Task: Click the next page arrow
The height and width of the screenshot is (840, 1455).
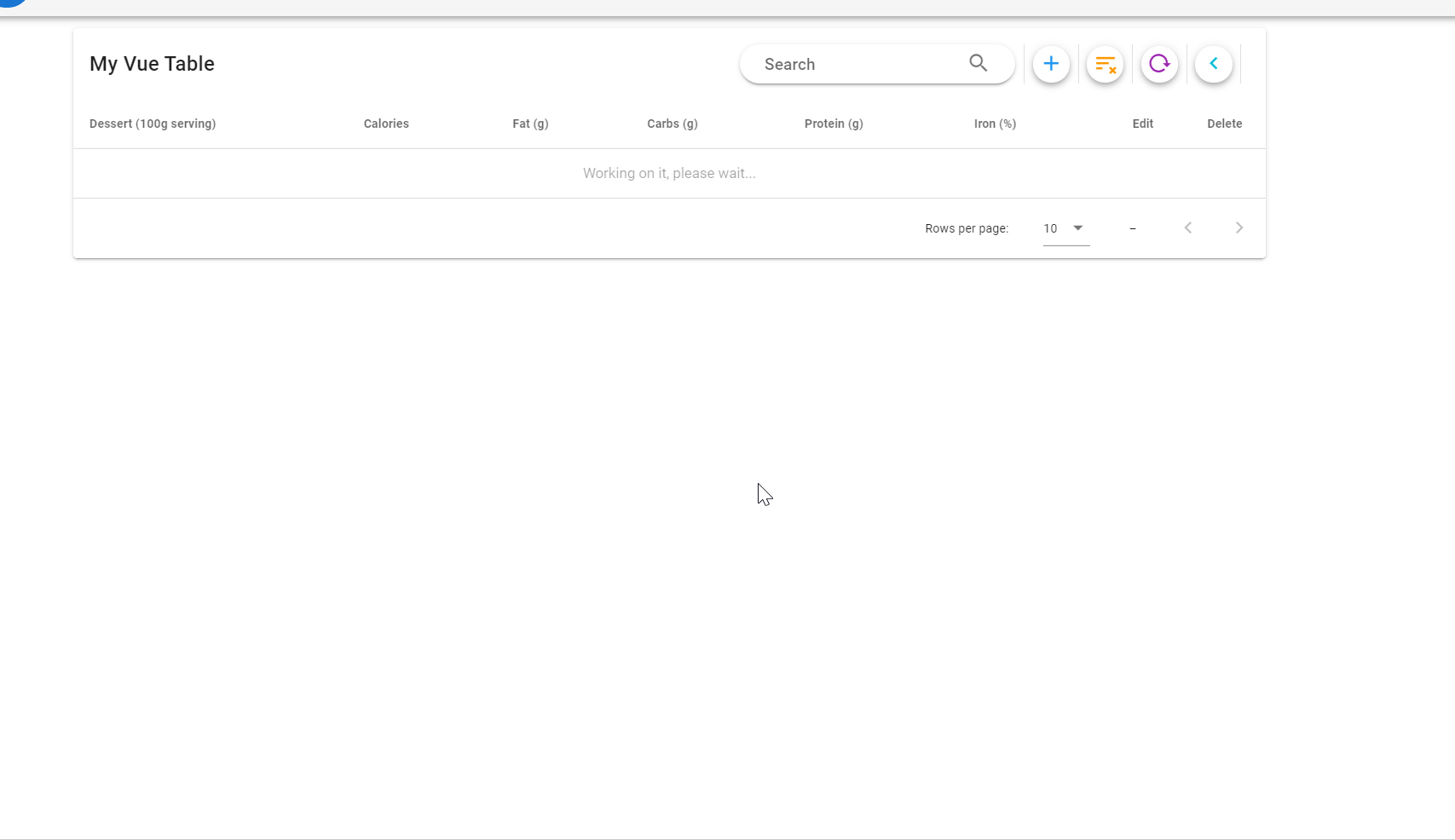Action: click(1238, 227)
